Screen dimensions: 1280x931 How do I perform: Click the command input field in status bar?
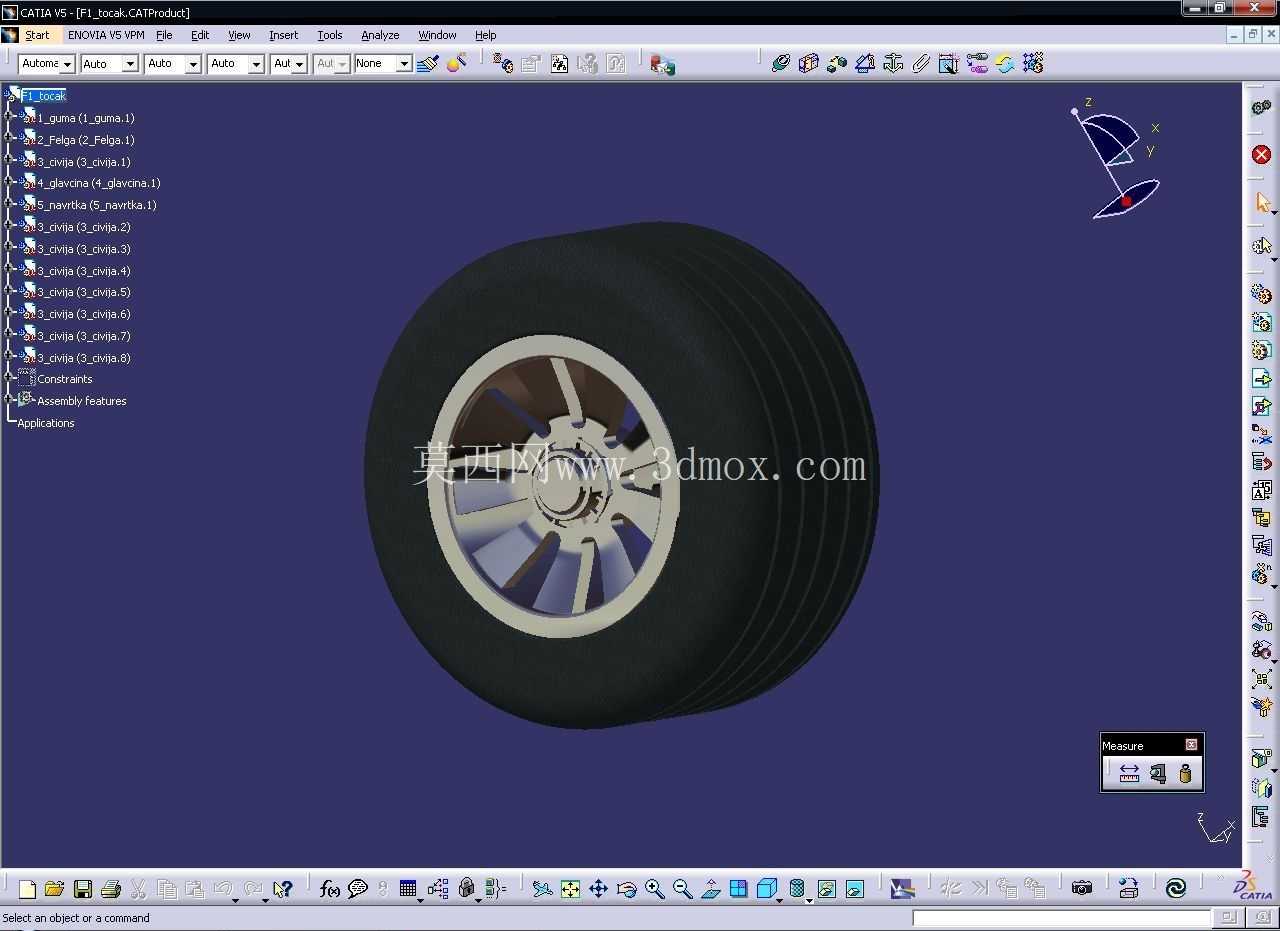coord(1062,917)
